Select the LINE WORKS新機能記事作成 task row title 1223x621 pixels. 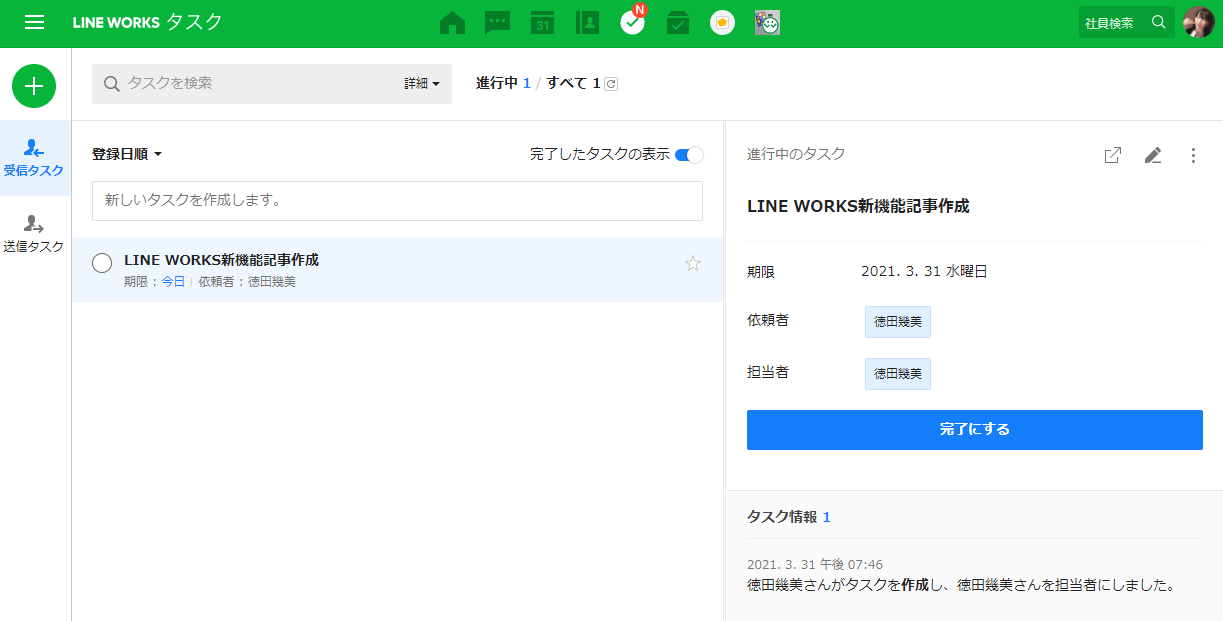click(221, 260)
